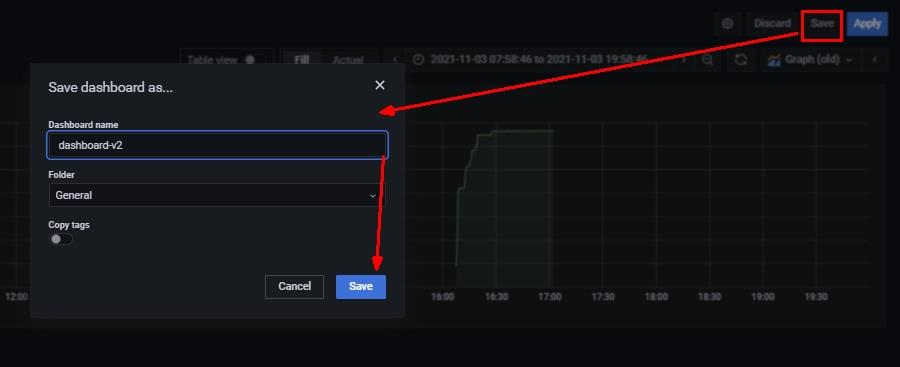Viewport: 900px width, 367px height.
Task: Zoom out the time range
Action: (x=708, y=60)
